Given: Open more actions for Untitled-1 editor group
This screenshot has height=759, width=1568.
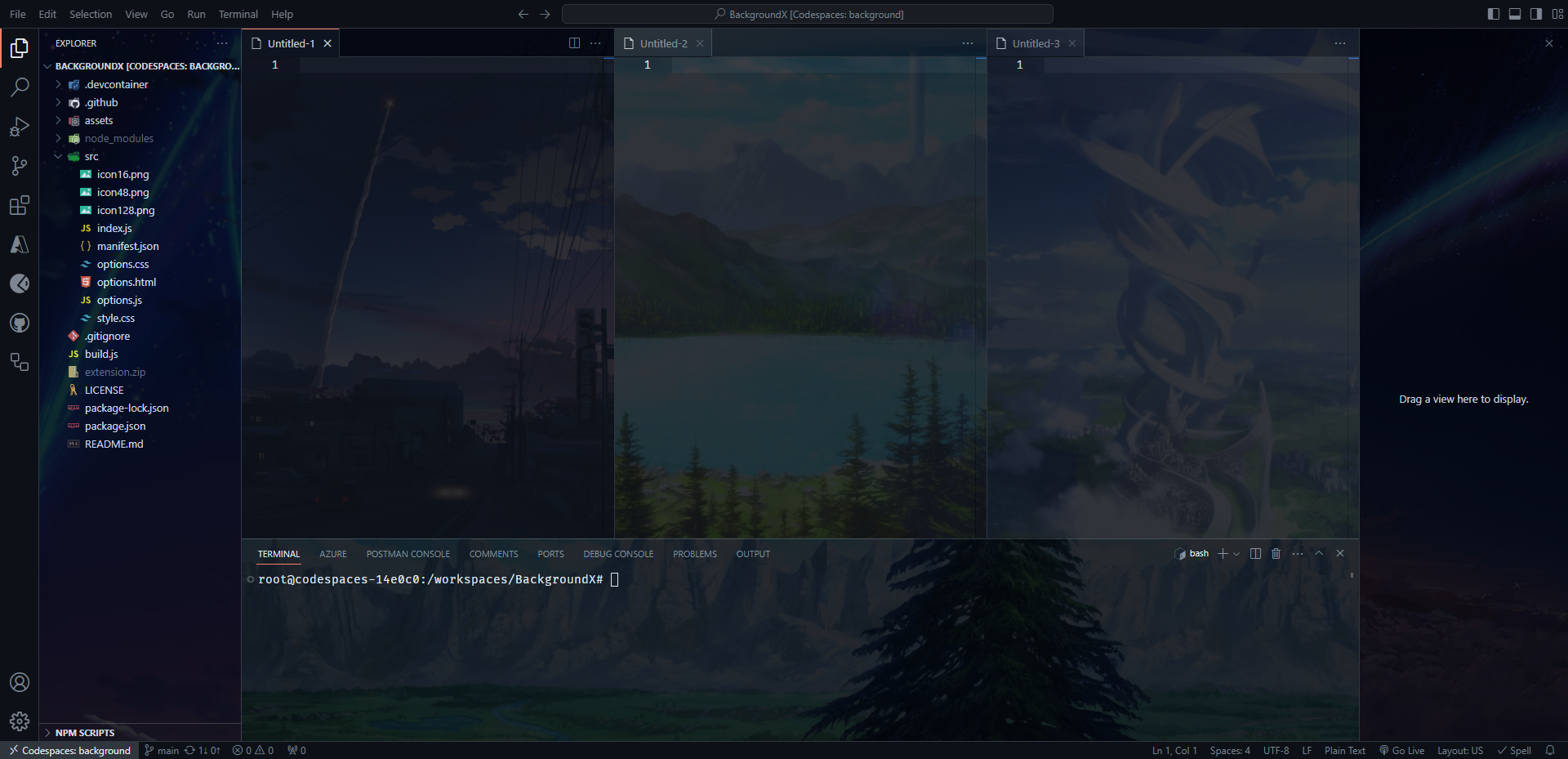Looking at the screenshot, I should pos(595,43).
